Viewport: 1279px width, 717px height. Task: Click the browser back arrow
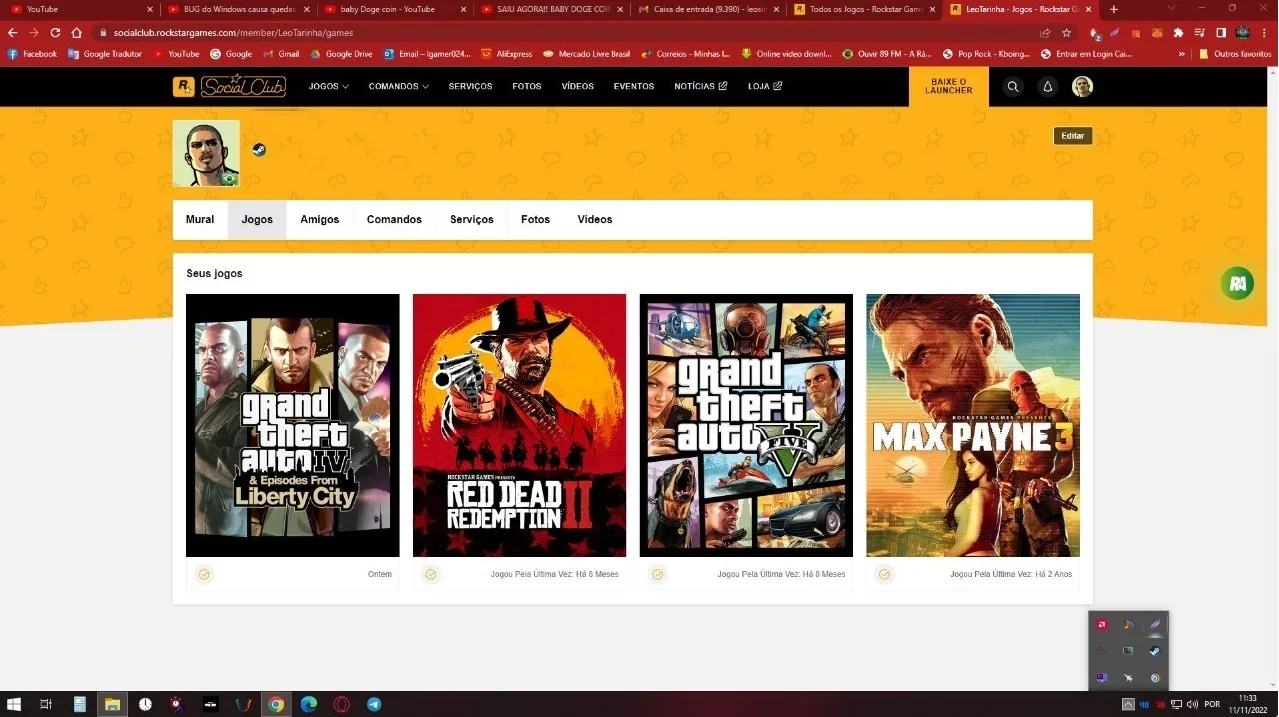pos(13,33)
